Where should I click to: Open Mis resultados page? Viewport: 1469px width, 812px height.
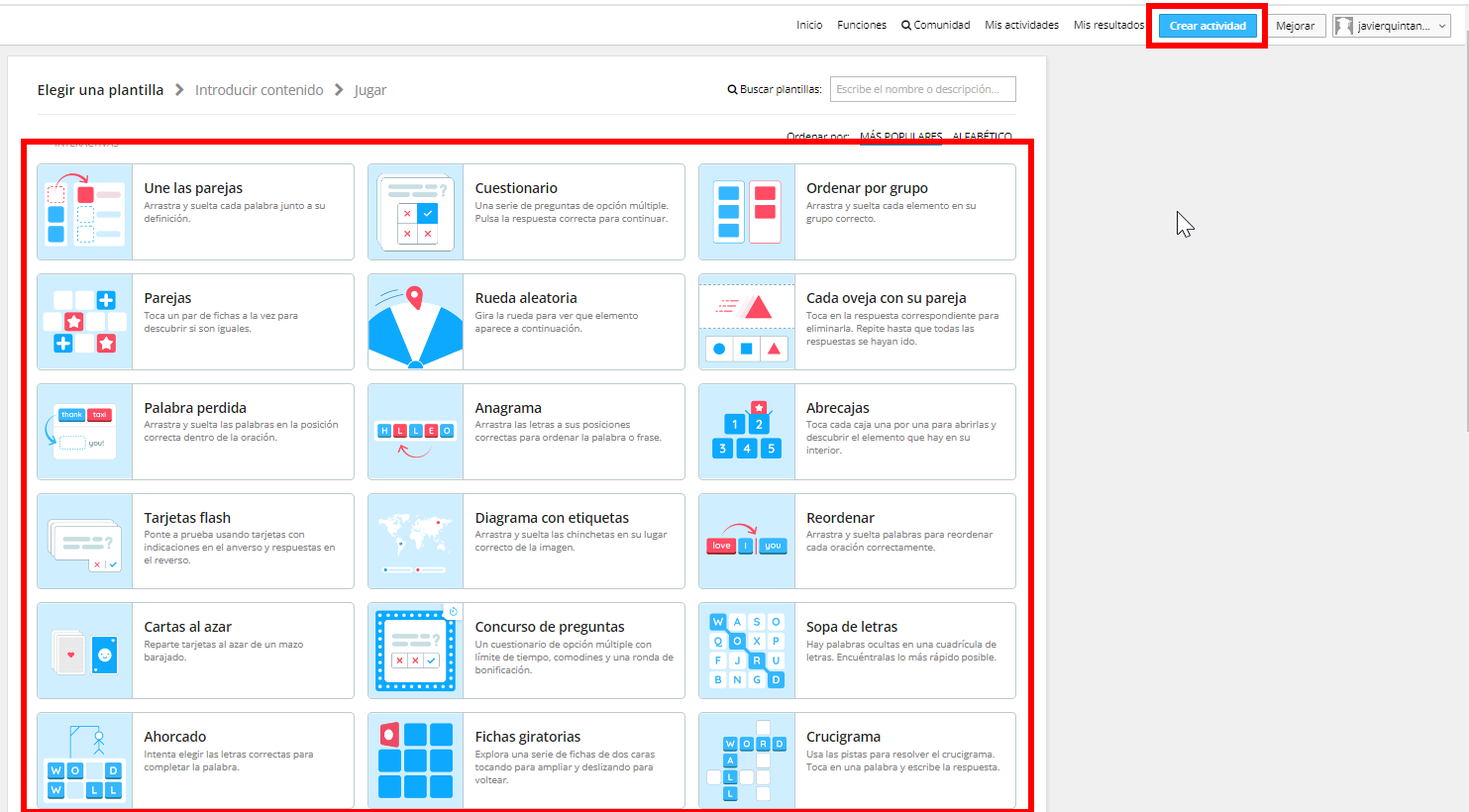(1108, 26)
